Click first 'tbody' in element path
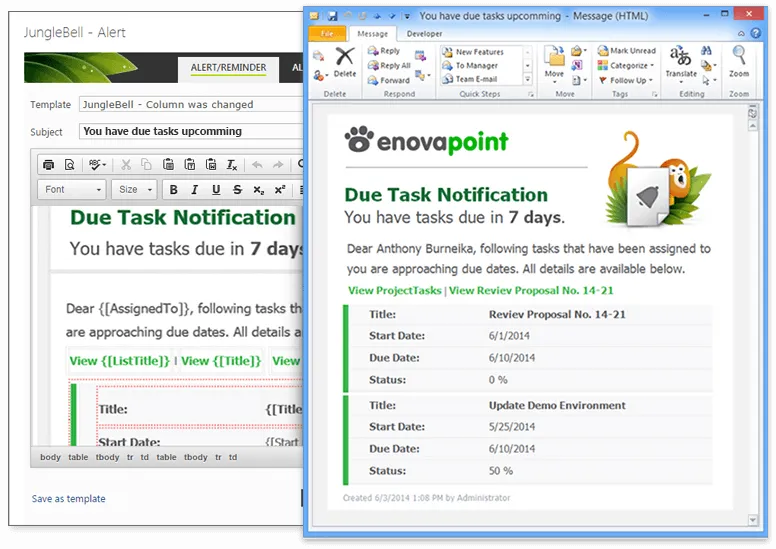This screenshot has width=776, height=549. [x=107, y=457]
